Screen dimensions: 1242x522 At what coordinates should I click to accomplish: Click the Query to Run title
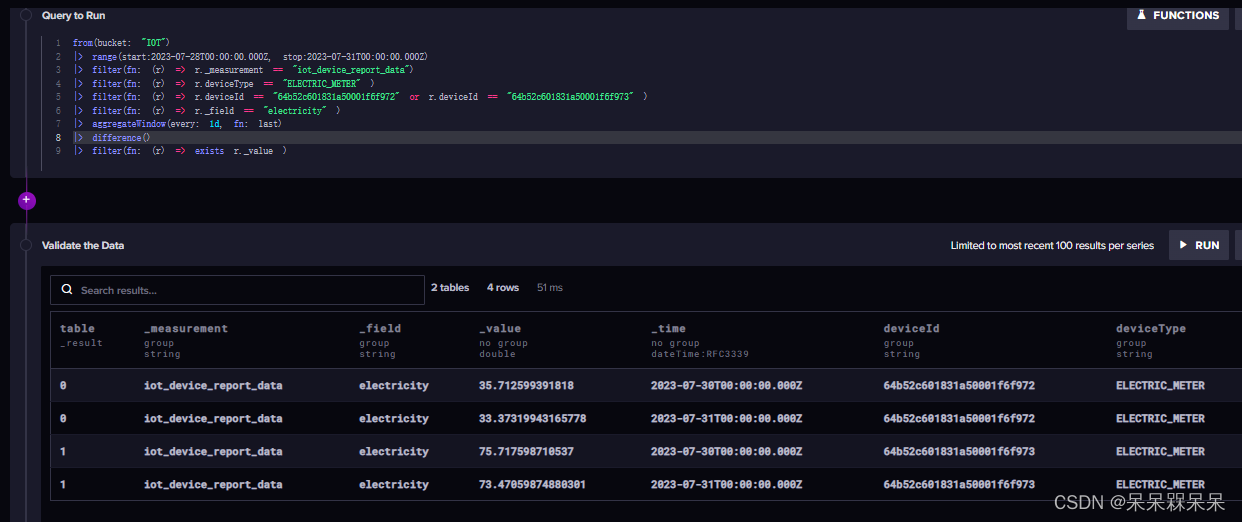coord(73,16)
